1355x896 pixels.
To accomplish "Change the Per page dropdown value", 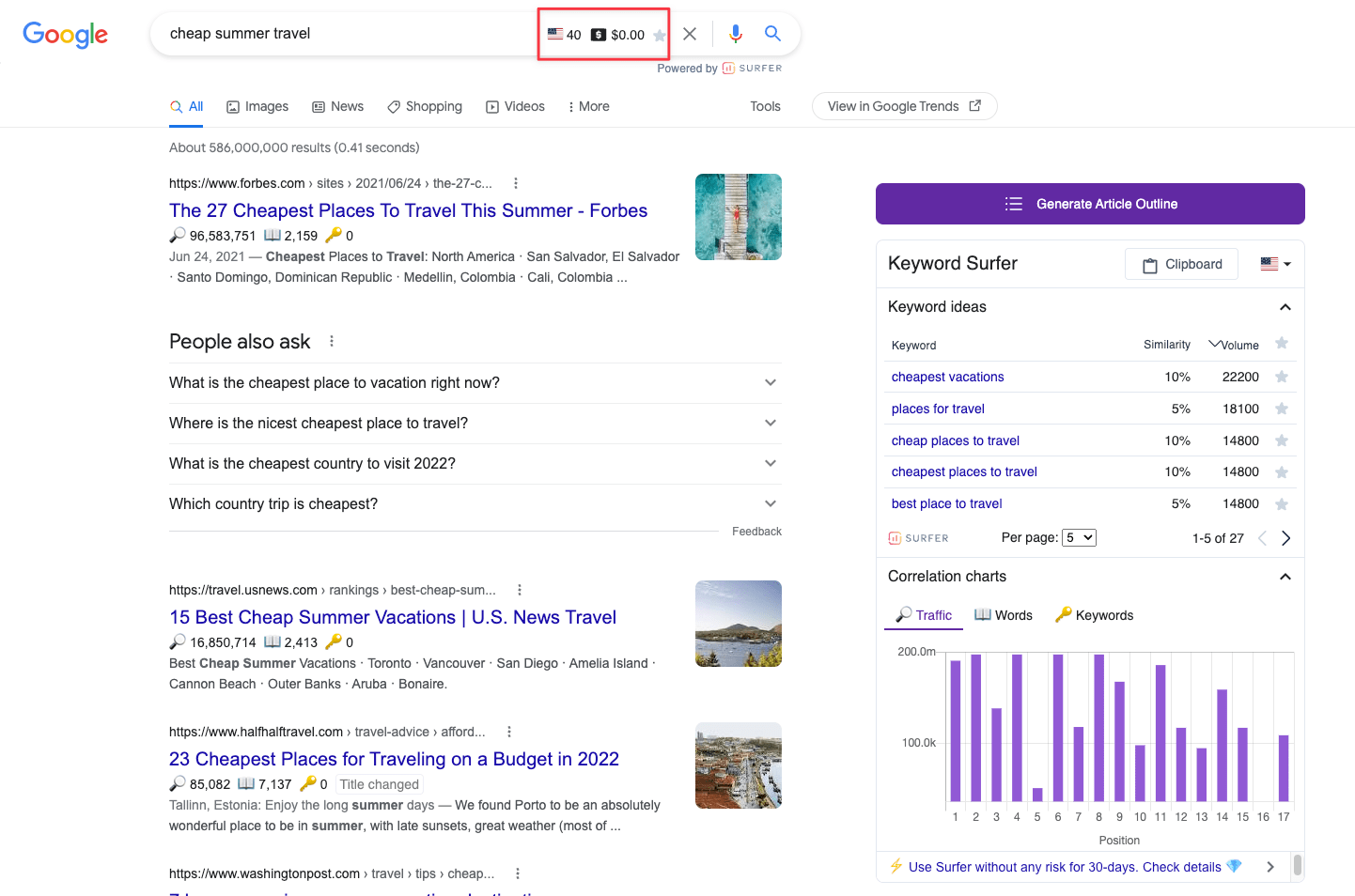I will tap(1079, 538).
